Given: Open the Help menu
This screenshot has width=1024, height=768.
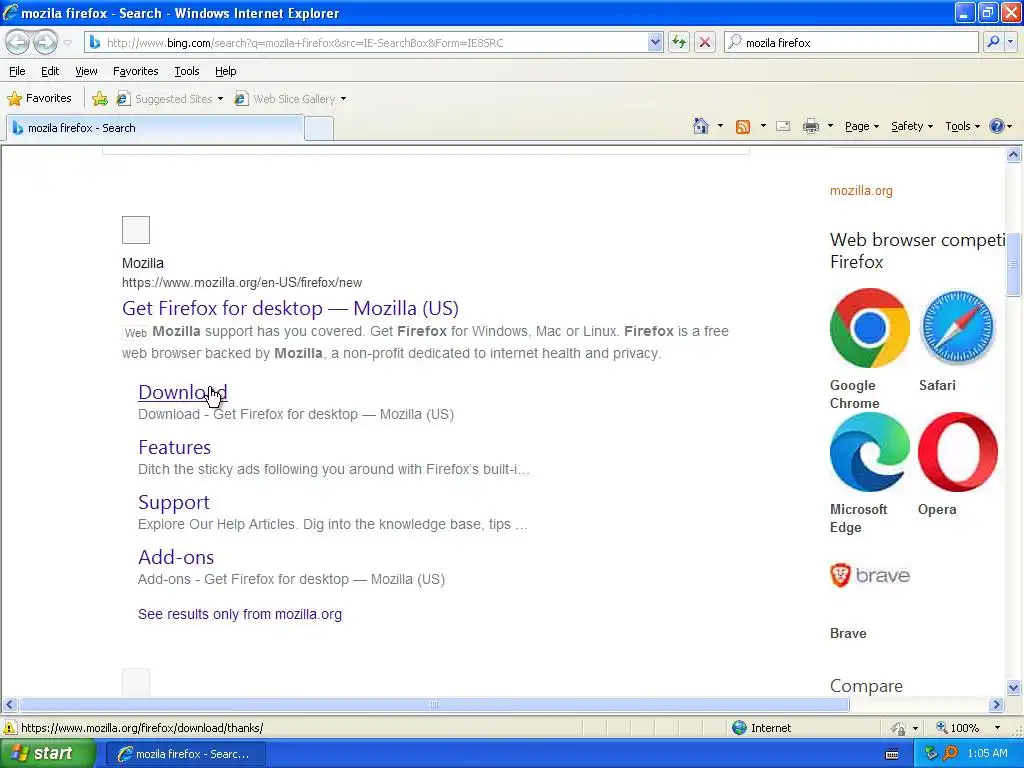Looking at the screenshot, I should coord(226,71).
